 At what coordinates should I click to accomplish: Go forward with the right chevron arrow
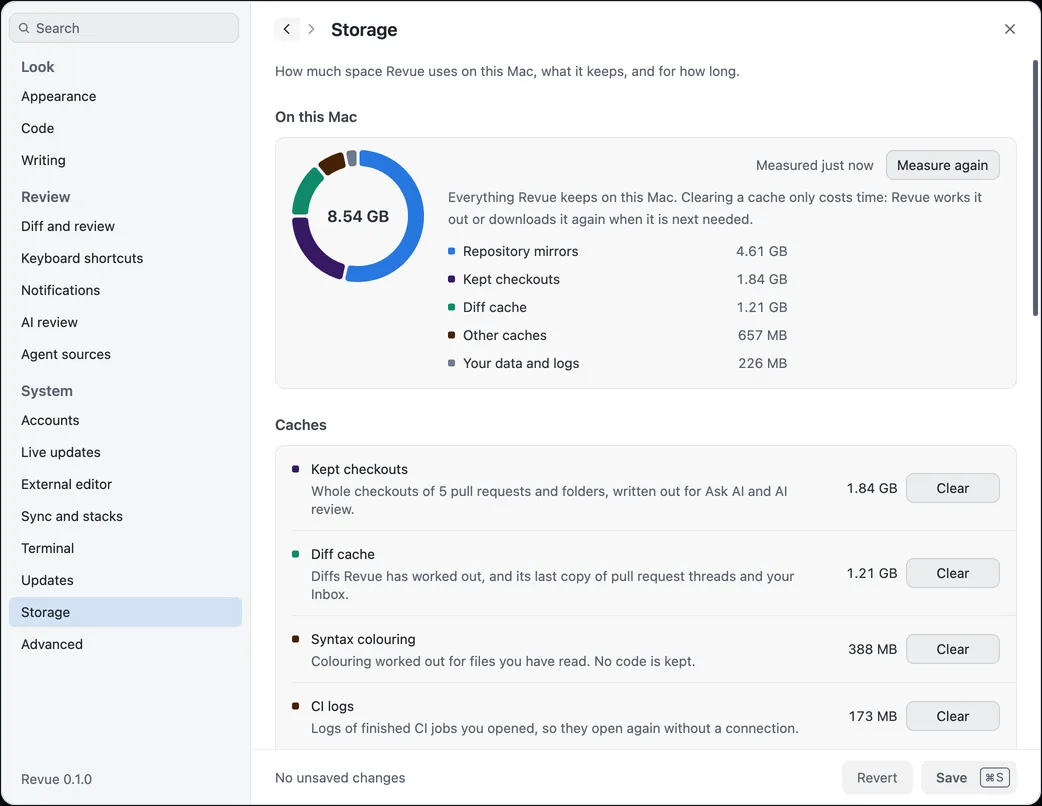[311, 29]
